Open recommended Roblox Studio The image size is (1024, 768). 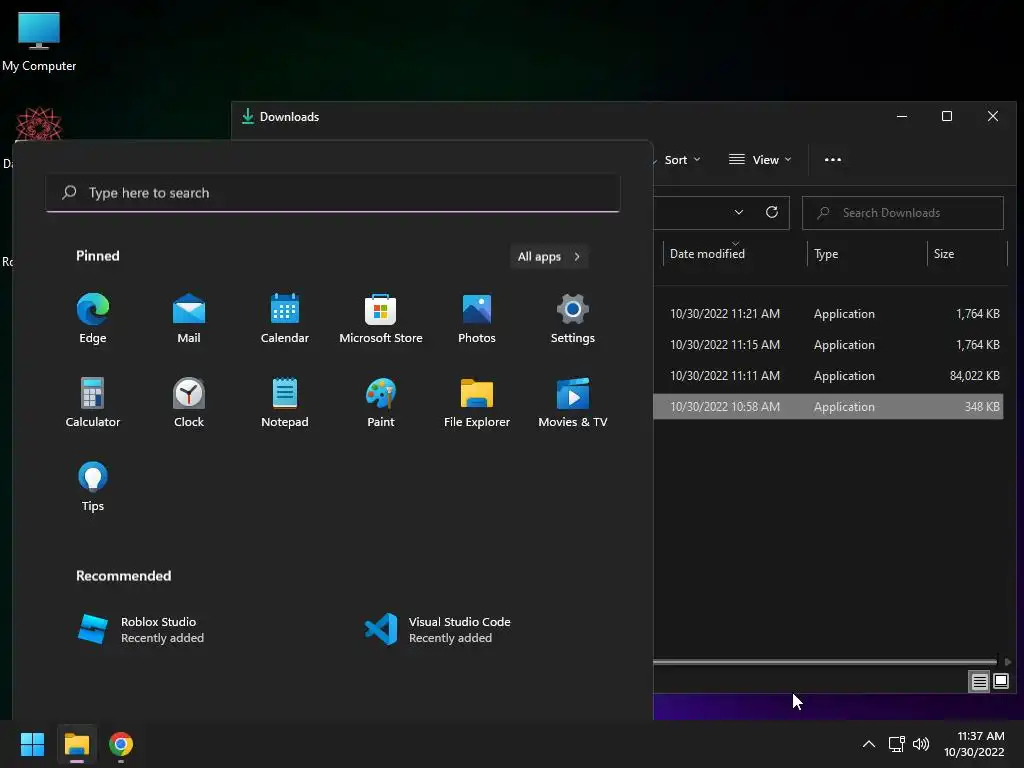click(141, 630)
